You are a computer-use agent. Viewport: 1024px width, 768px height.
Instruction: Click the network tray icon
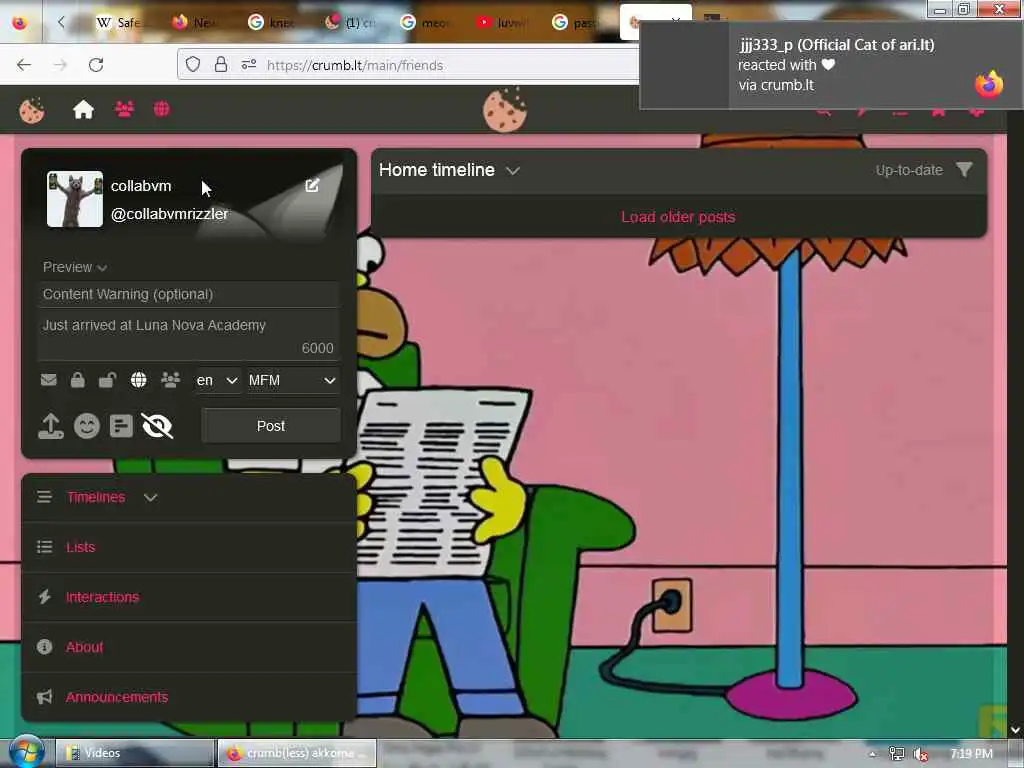[897, 754]
